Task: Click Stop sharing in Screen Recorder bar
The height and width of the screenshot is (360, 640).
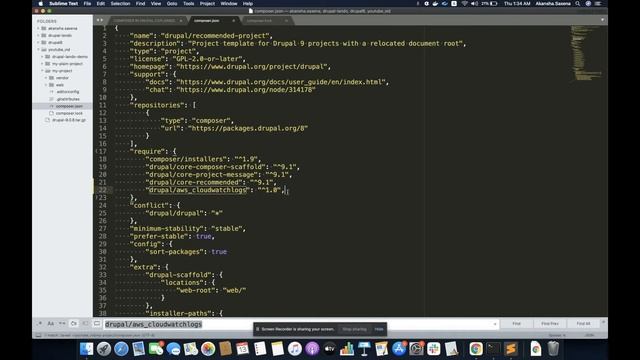Action: click(354, 329)
